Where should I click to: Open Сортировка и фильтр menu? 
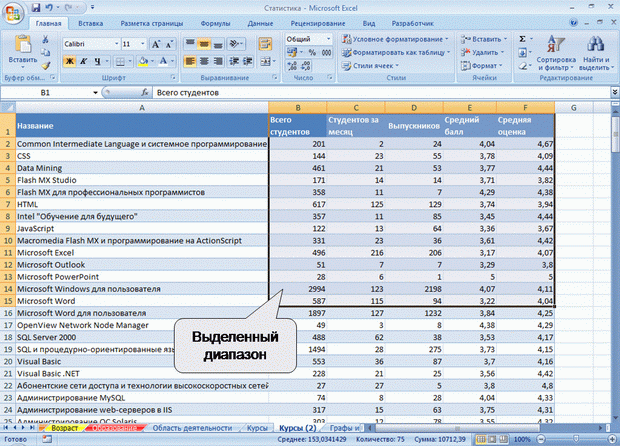(x=556, y=53)
